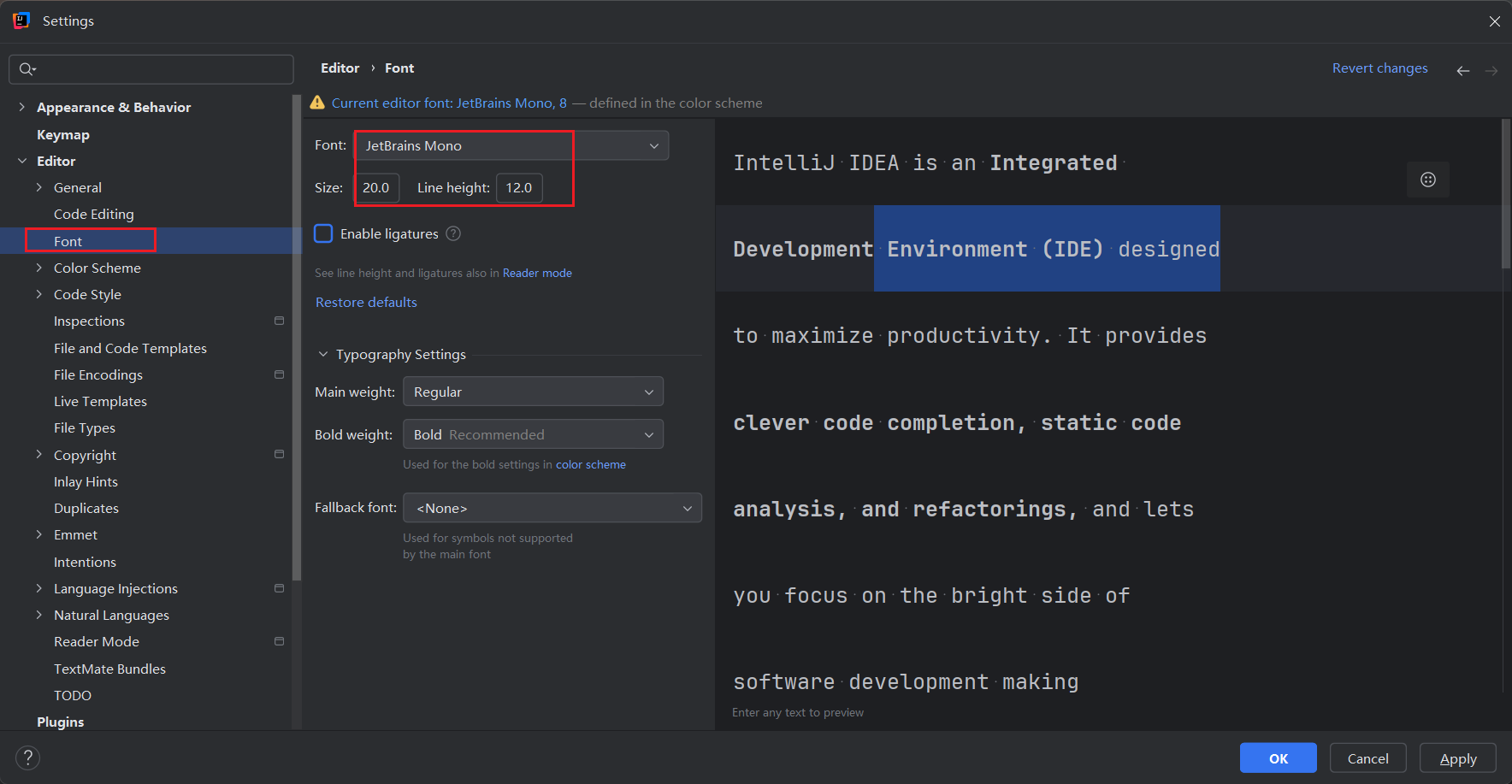Expand the Emmet tree node

pos(39,534)
